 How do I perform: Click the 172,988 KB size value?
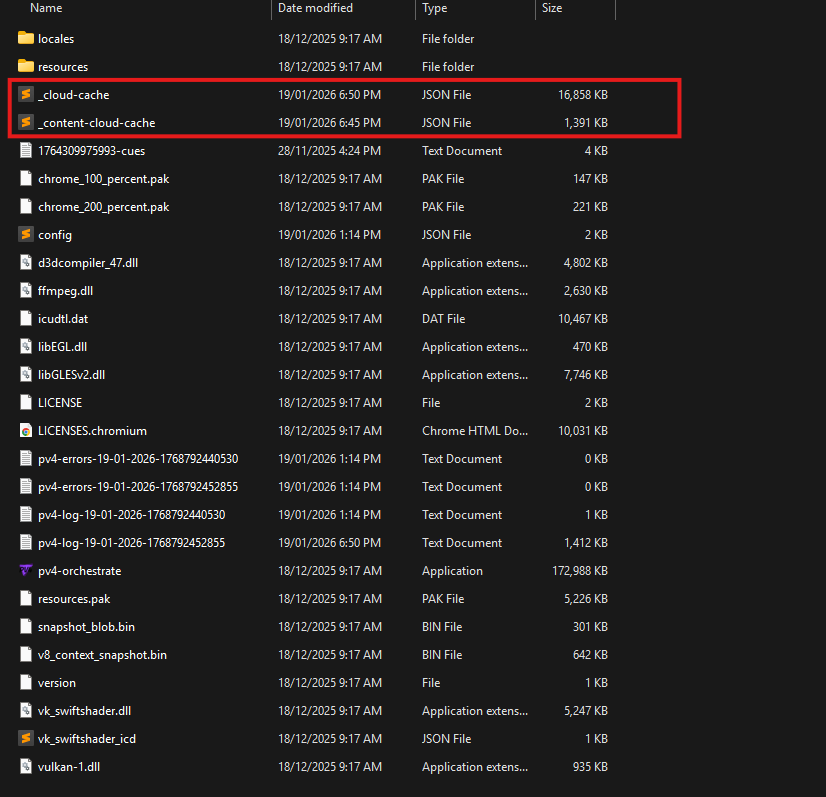[579, 571]
